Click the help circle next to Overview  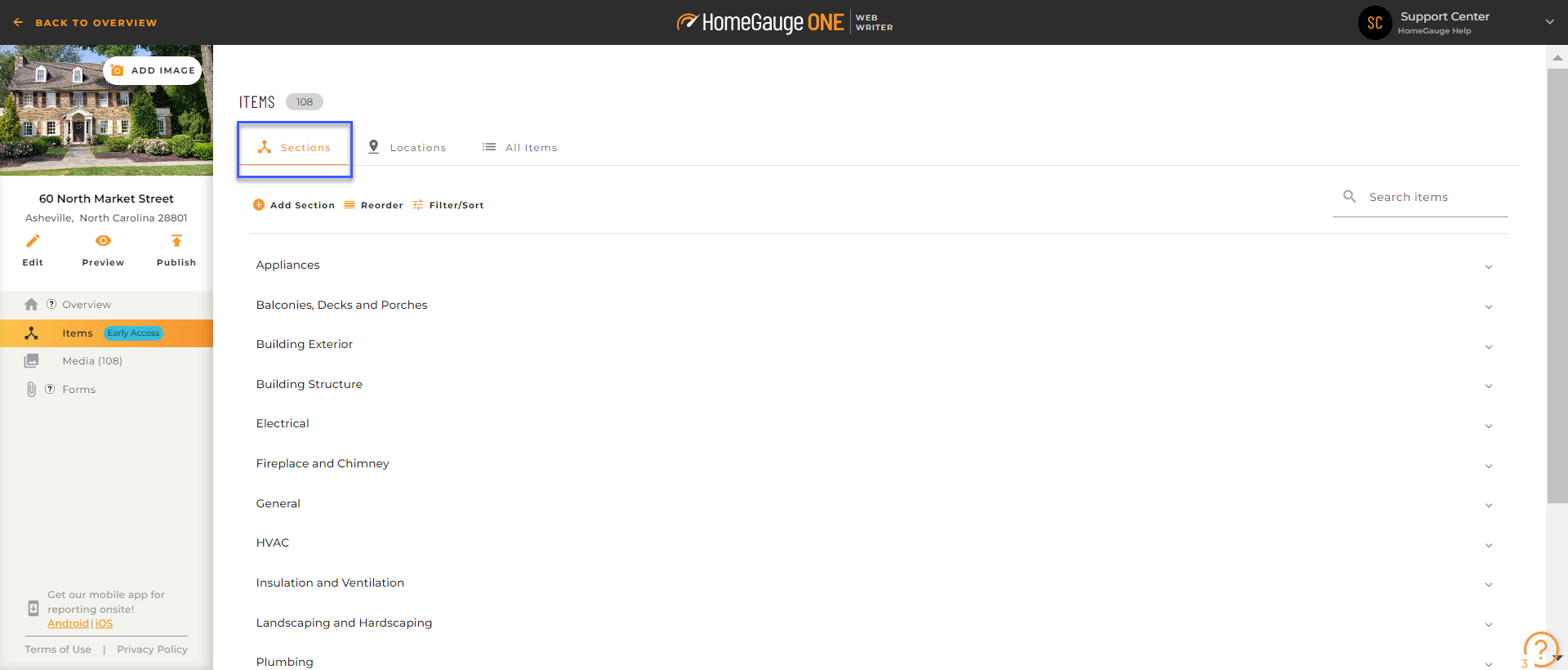[51, 304]
